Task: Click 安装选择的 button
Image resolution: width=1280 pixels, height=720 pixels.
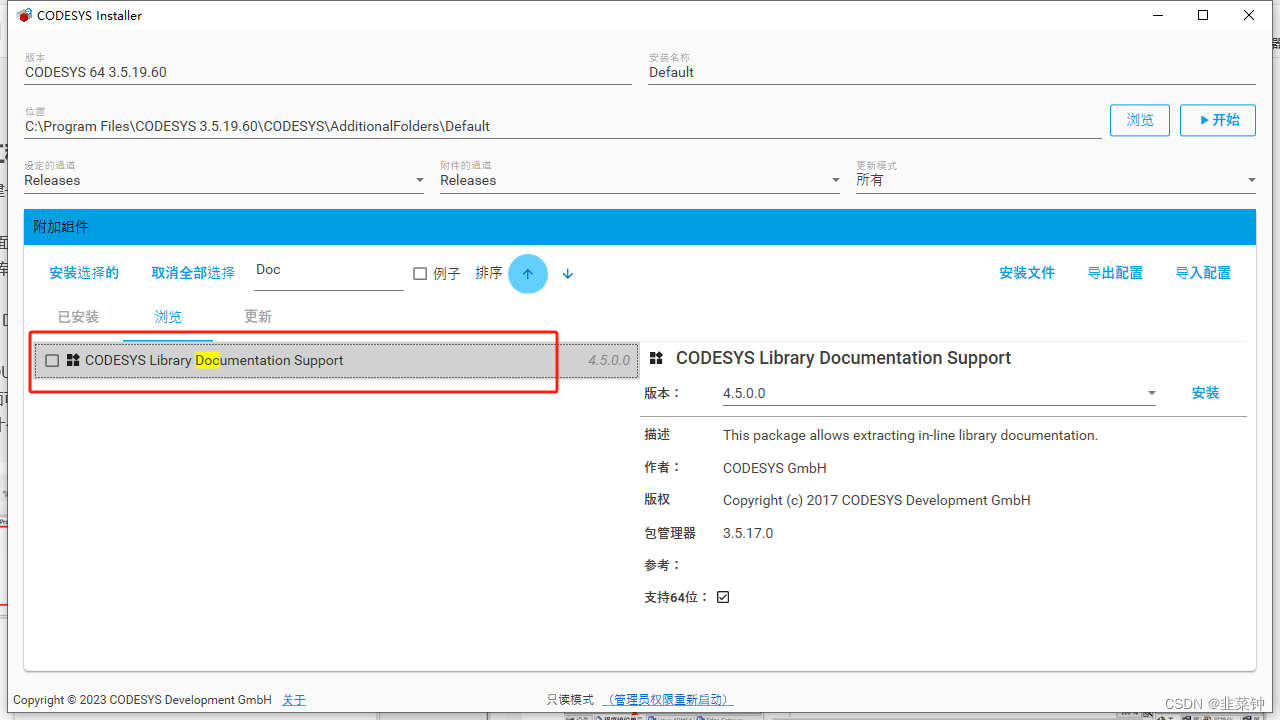Action: [x=84, y=273]
